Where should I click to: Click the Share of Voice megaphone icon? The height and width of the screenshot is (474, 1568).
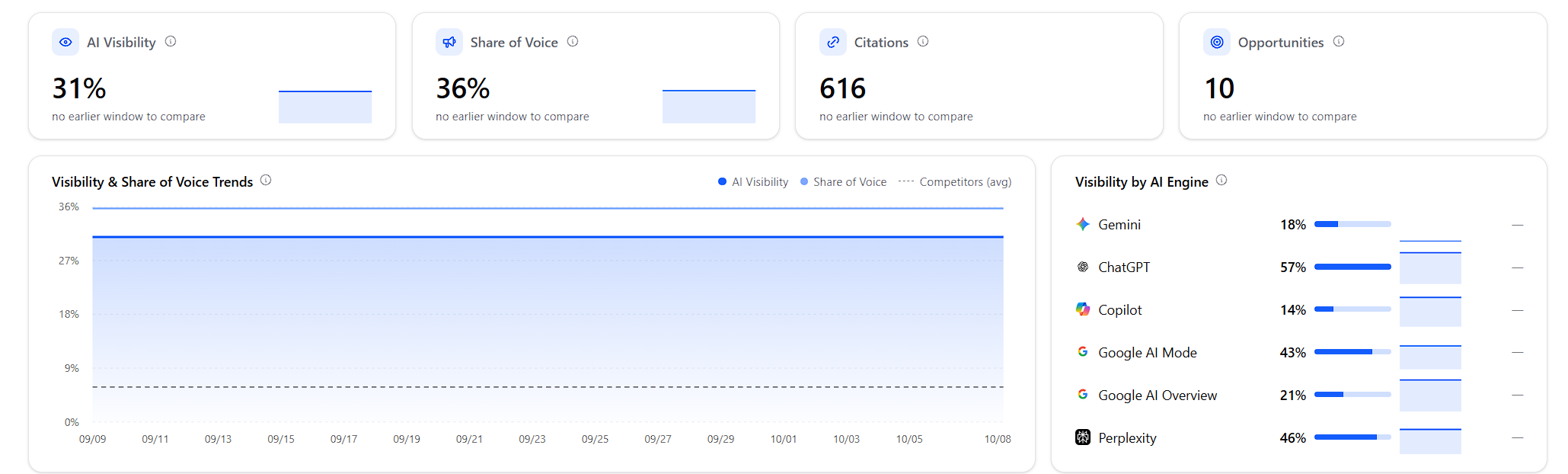(449, 42)
